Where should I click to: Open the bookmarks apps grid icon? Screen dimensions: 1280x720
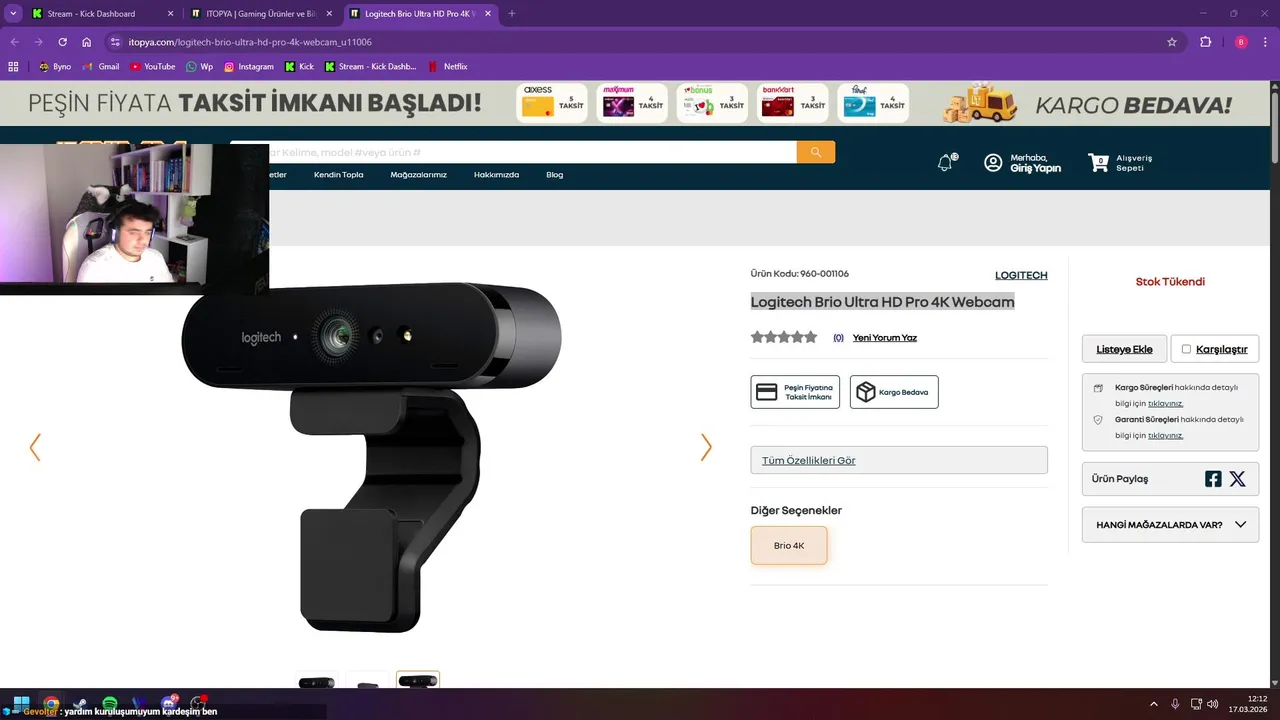(13, 67)
